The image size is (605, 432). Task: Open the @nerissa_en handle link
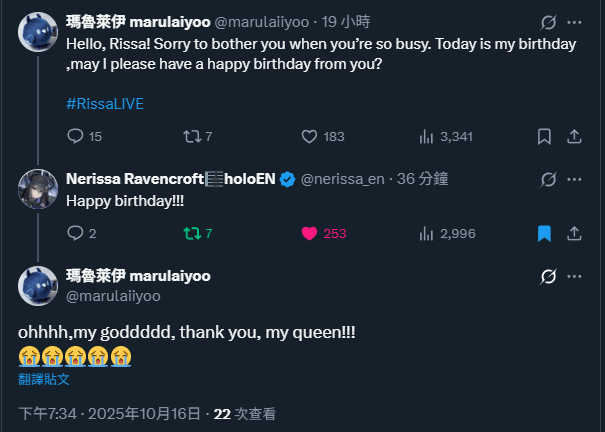tap(344, 179)
